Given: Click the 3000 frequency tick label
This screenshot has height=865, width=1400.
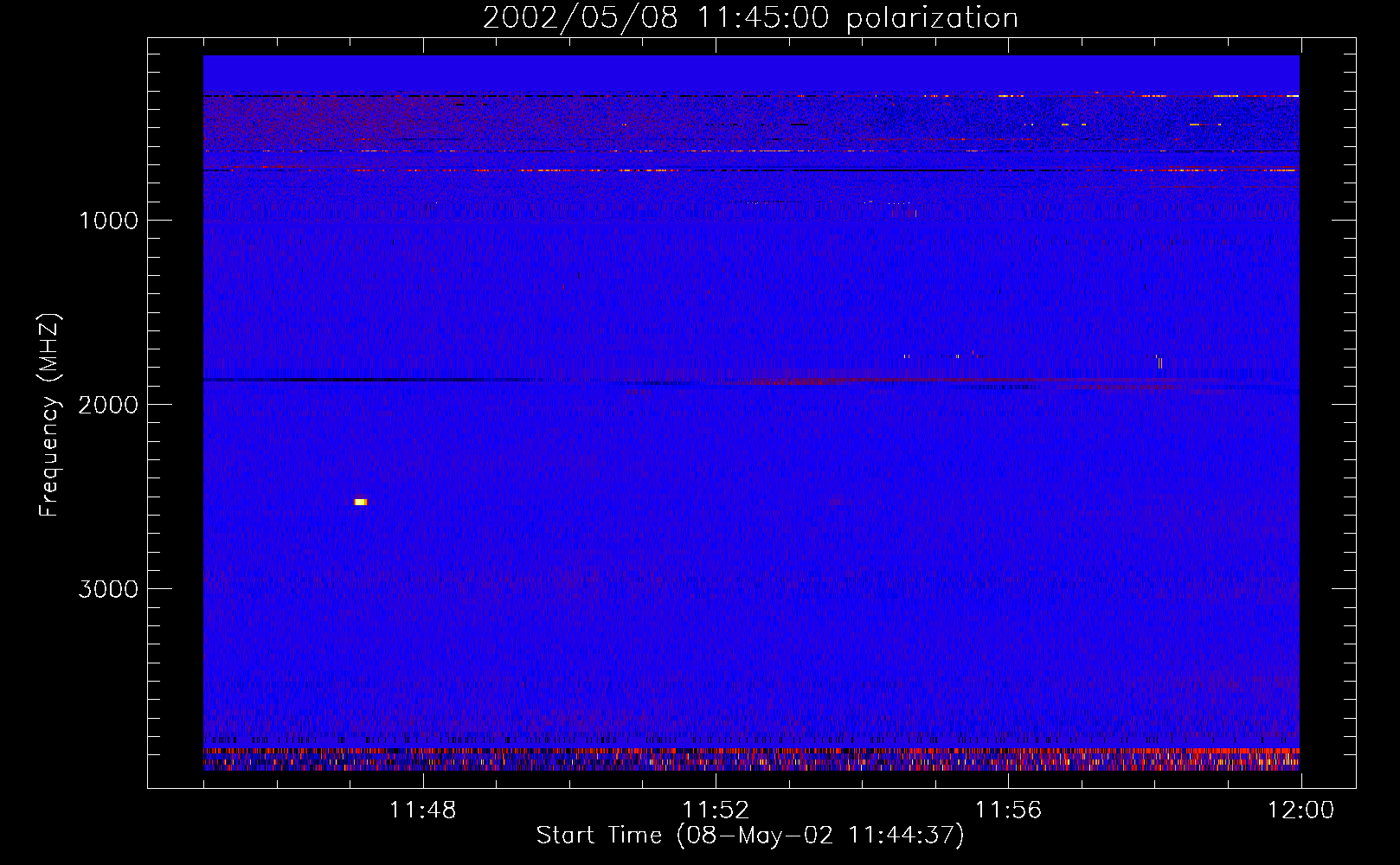Looking at the screenshot, I should pyautogui.click(x=108, y=589).
